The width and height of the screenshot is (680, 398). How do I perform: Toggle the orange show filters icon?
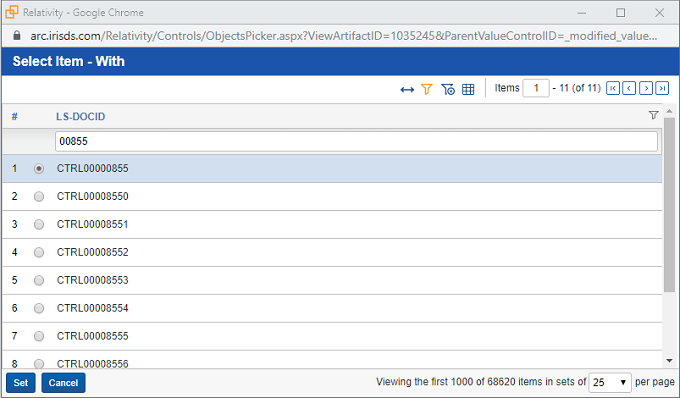(427, 89)
